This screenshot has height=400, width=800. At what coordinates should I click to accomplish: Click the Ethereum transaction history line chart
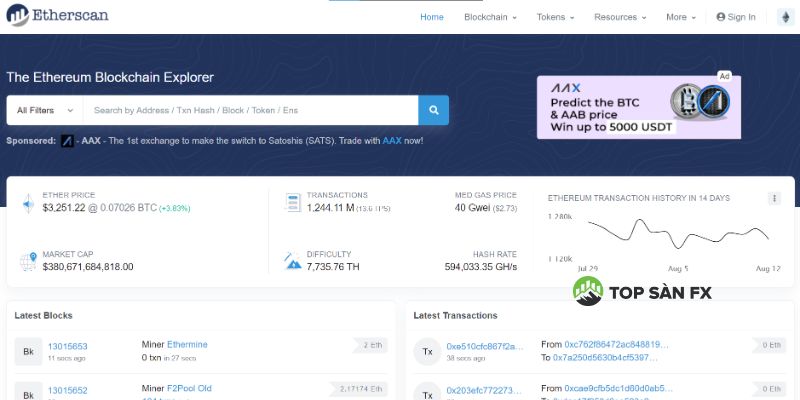click(679, 234)
